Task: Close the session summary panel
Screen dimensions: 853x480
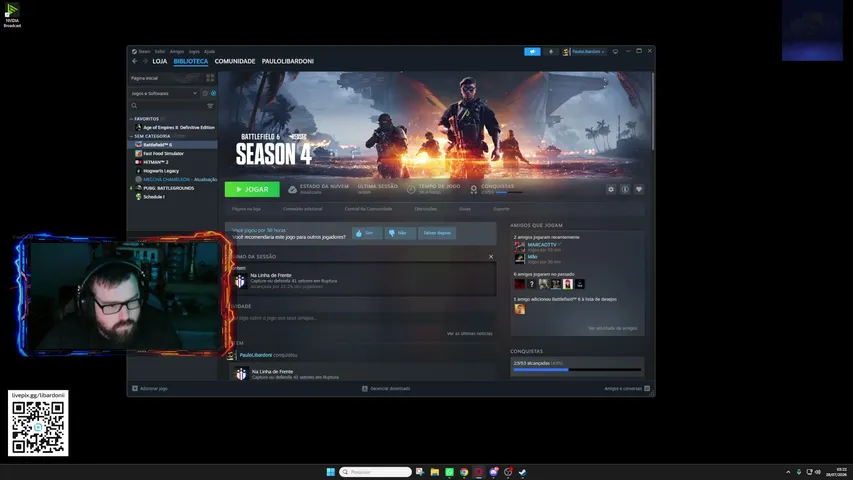Action: tap(491, 257)
